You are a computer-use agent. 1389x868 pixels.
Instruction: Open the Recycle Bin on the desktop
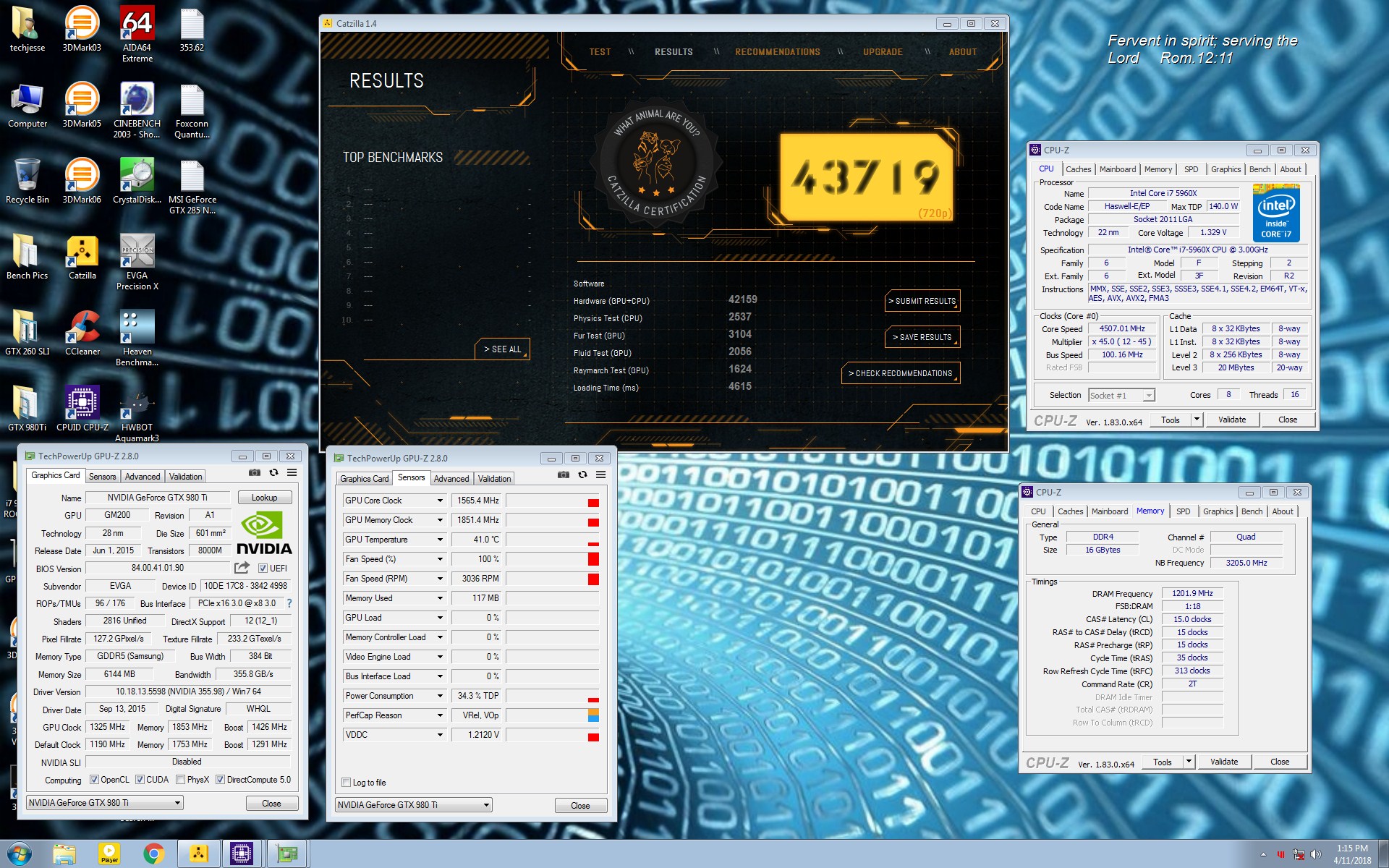[x=27, y=181]
